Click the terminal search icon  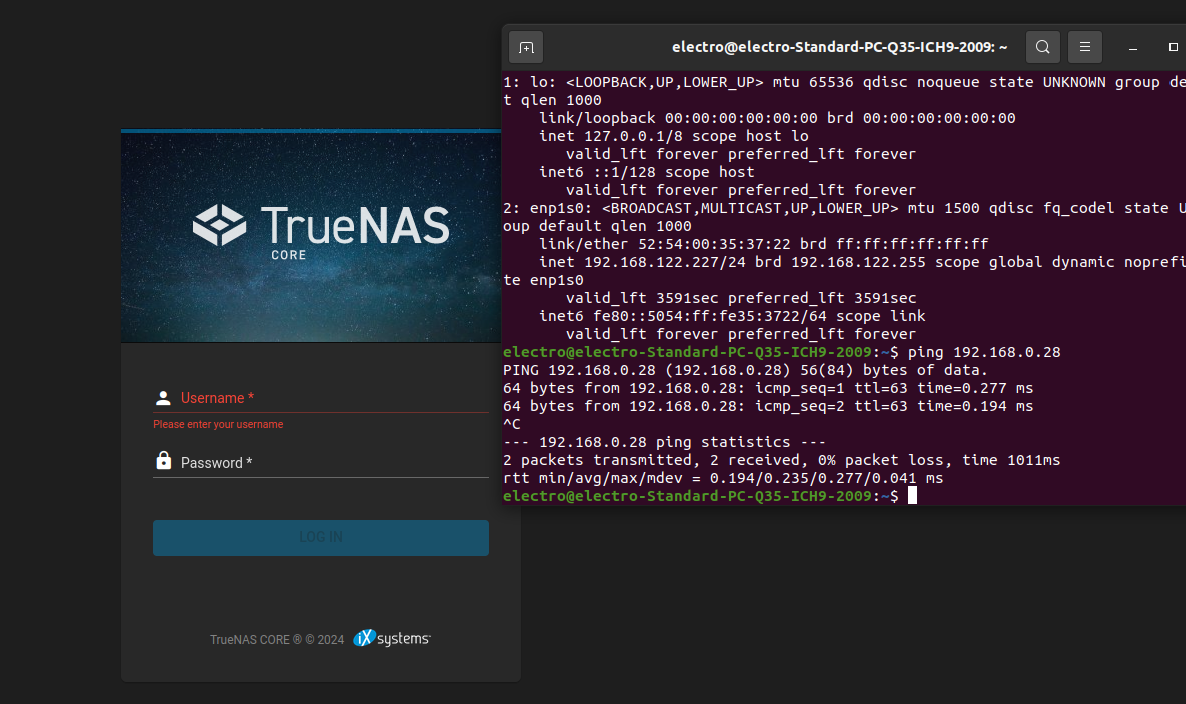pyautogui.click(x=1042, y=48)
